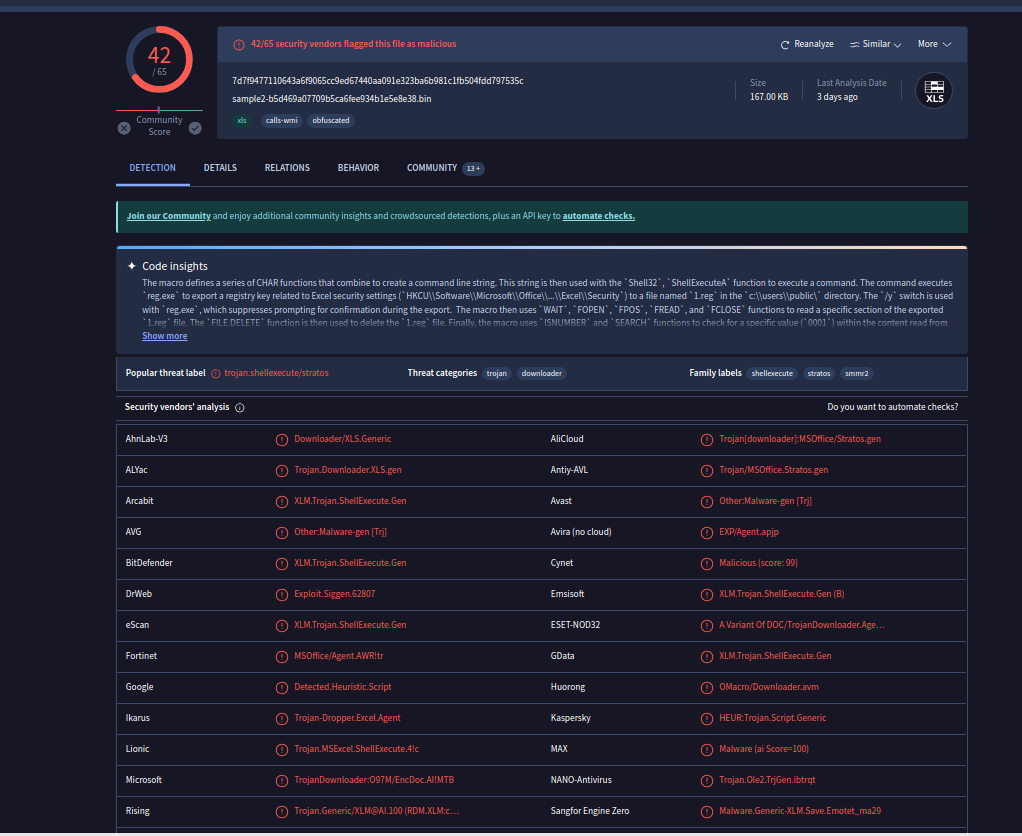
Task: Open the Community tab
Action: pyautogui.click(x=432, y=168)
